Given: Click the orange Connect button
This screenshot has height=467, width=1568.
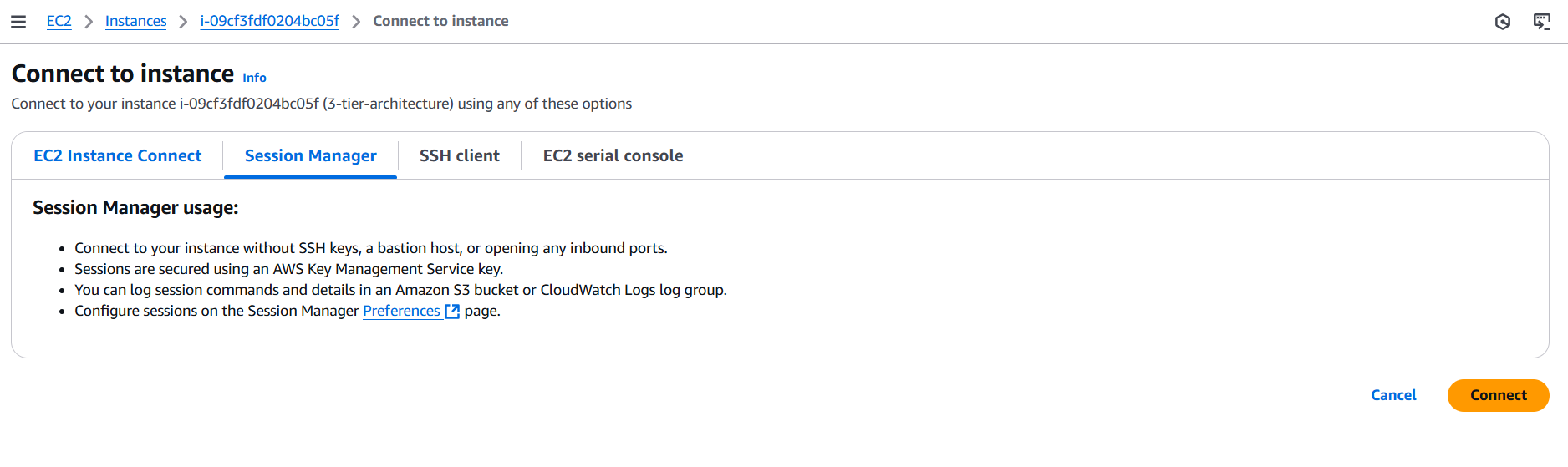Looking at the screenshot, I should (x=1498, y=395).
